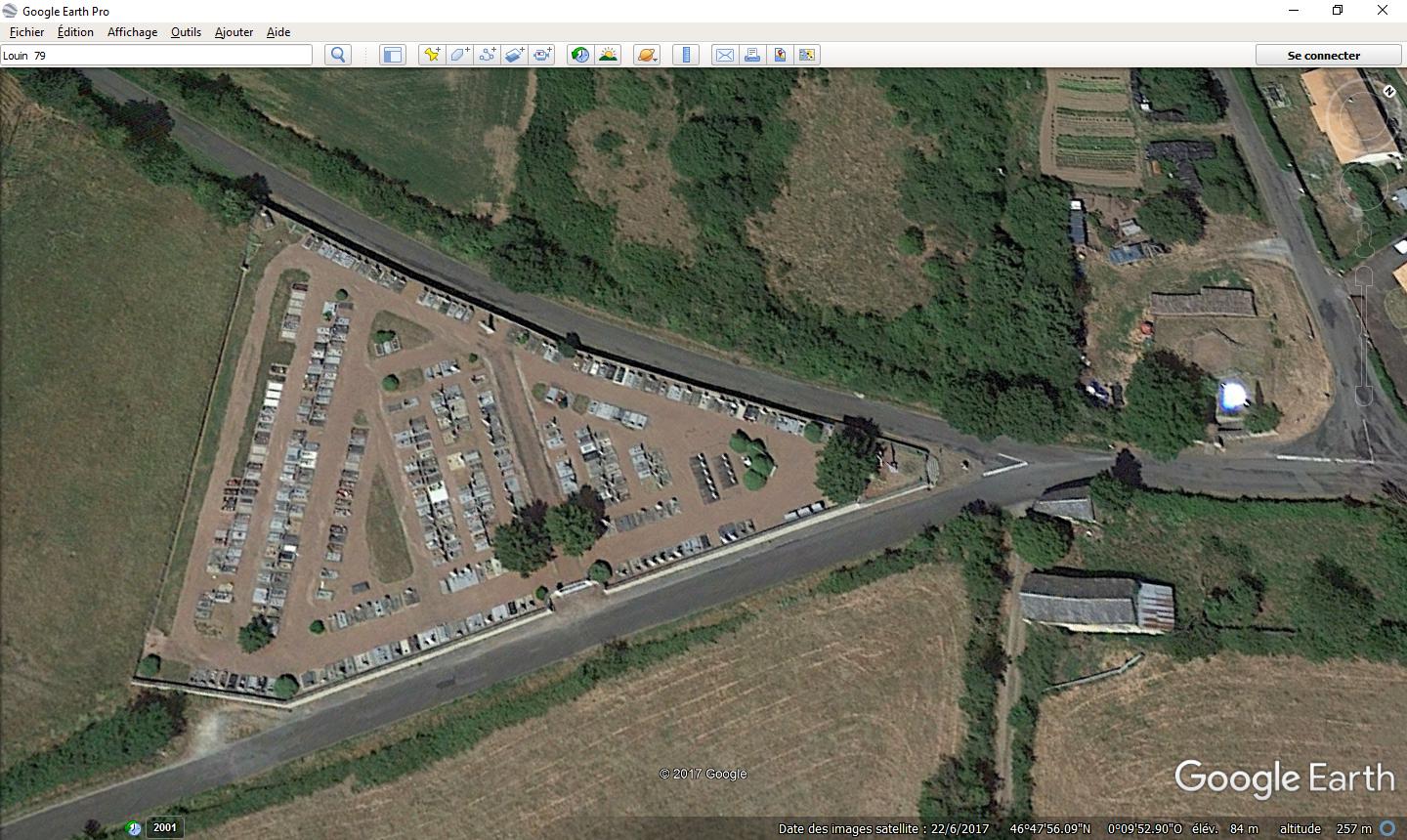This screenshot has height=840, width=1407.
Task: Select the add polygon tool
Action: point(459,55)
